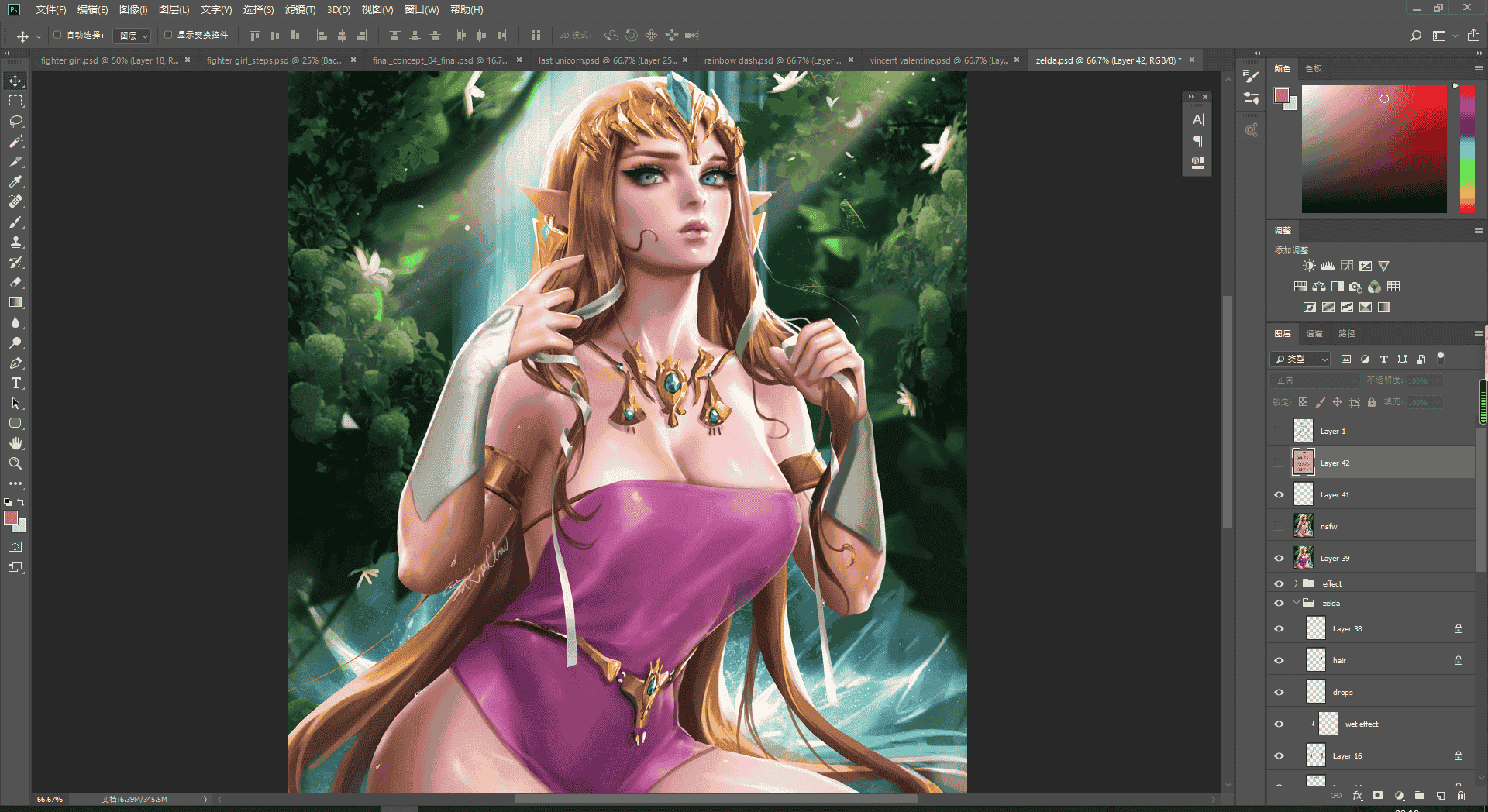1488x812 pixels.
Task: Open the Layers panel options menu
Action: (1478, 334)
